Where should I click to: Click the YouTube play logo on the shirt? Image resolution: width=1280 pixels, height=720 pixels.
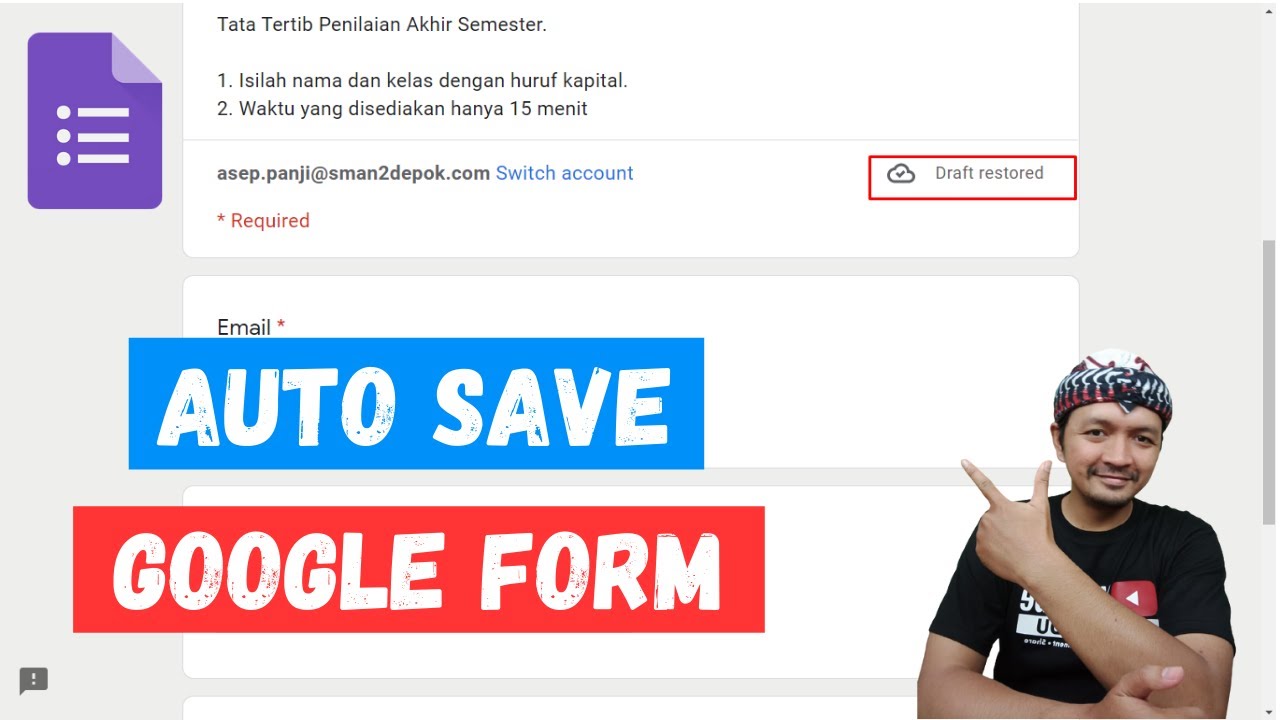click(x=1132, y=598)
